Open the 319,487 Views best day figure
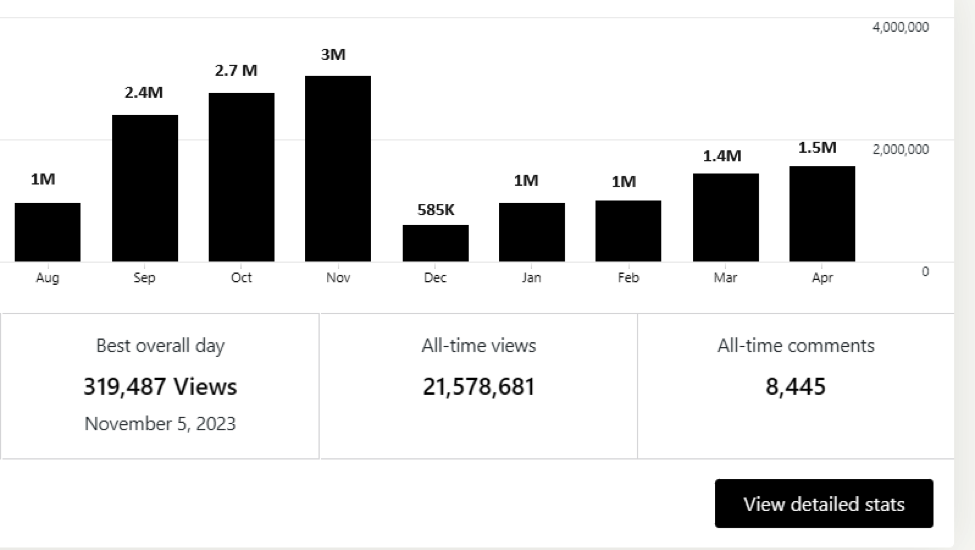The image size is (975, 550). (x=160, y=387)
